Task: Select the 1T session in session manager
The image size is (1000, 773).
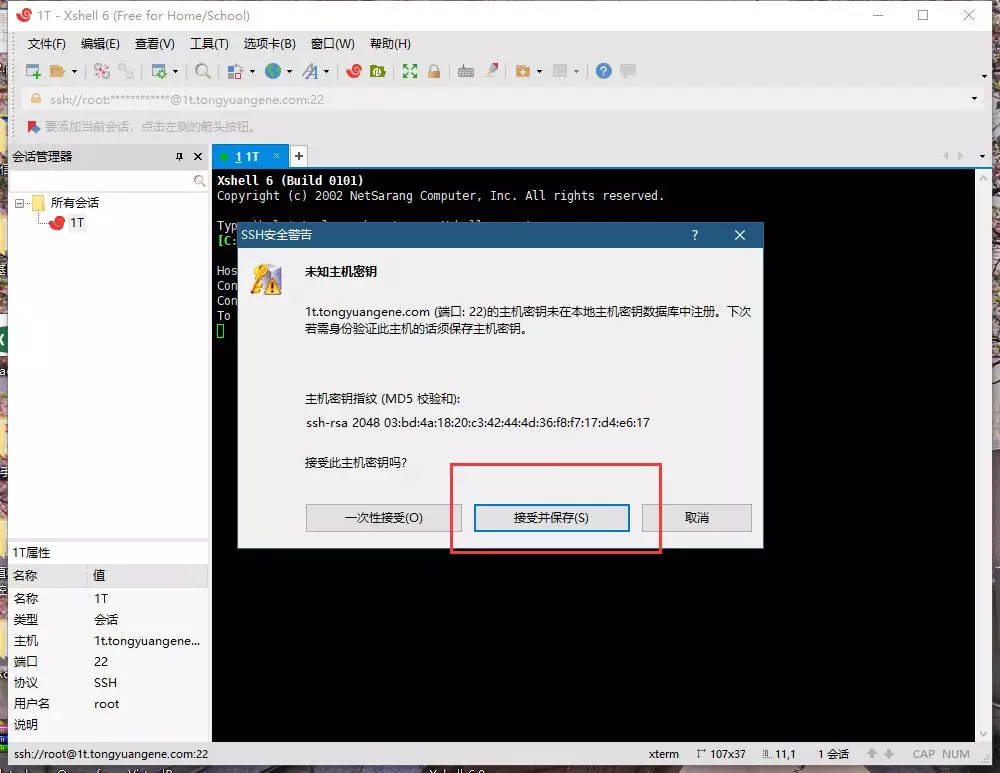Action: [x=75, y=222]
